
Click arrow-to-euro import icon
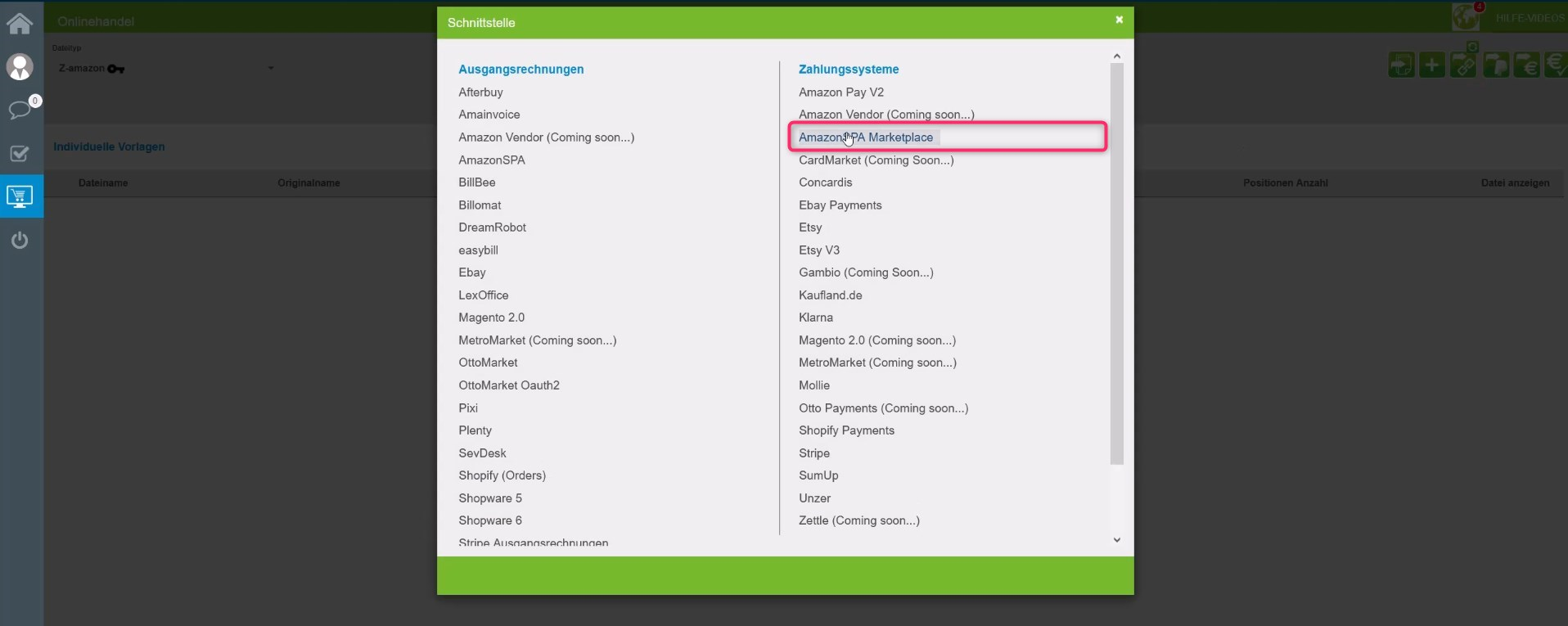tap(1526, 65)
